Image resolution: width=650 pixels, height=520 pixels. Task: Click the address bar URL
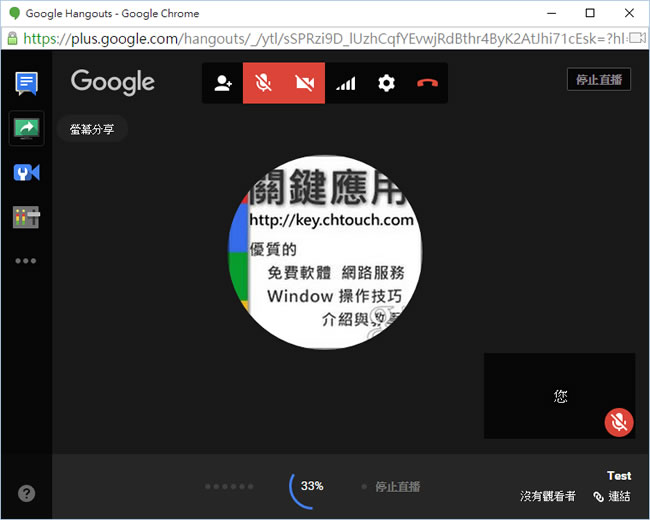[x=324, y=39]
